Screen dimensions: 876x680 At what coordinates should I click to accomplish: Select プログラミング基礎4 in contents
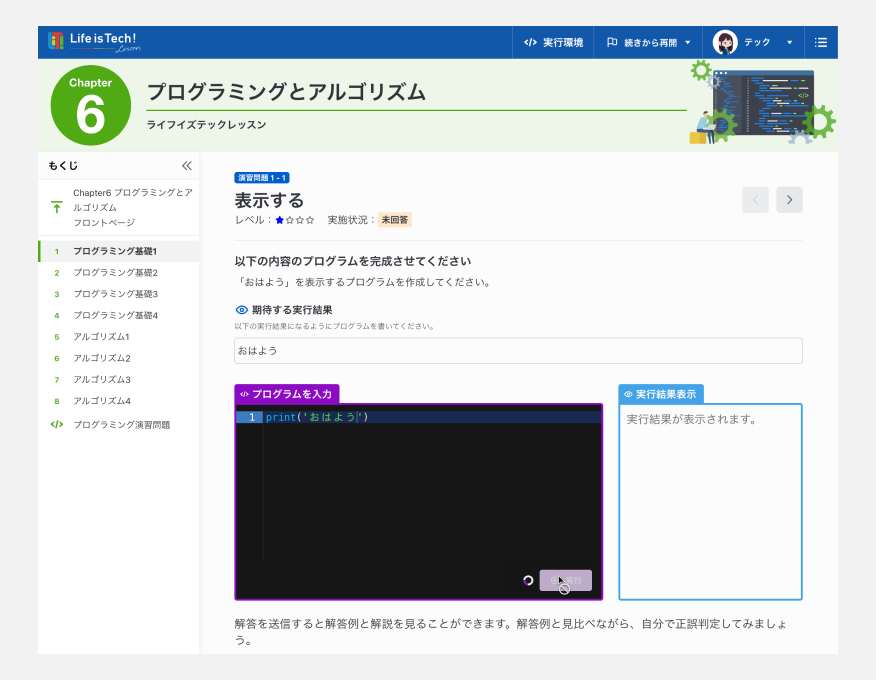(x=118, y=315)
